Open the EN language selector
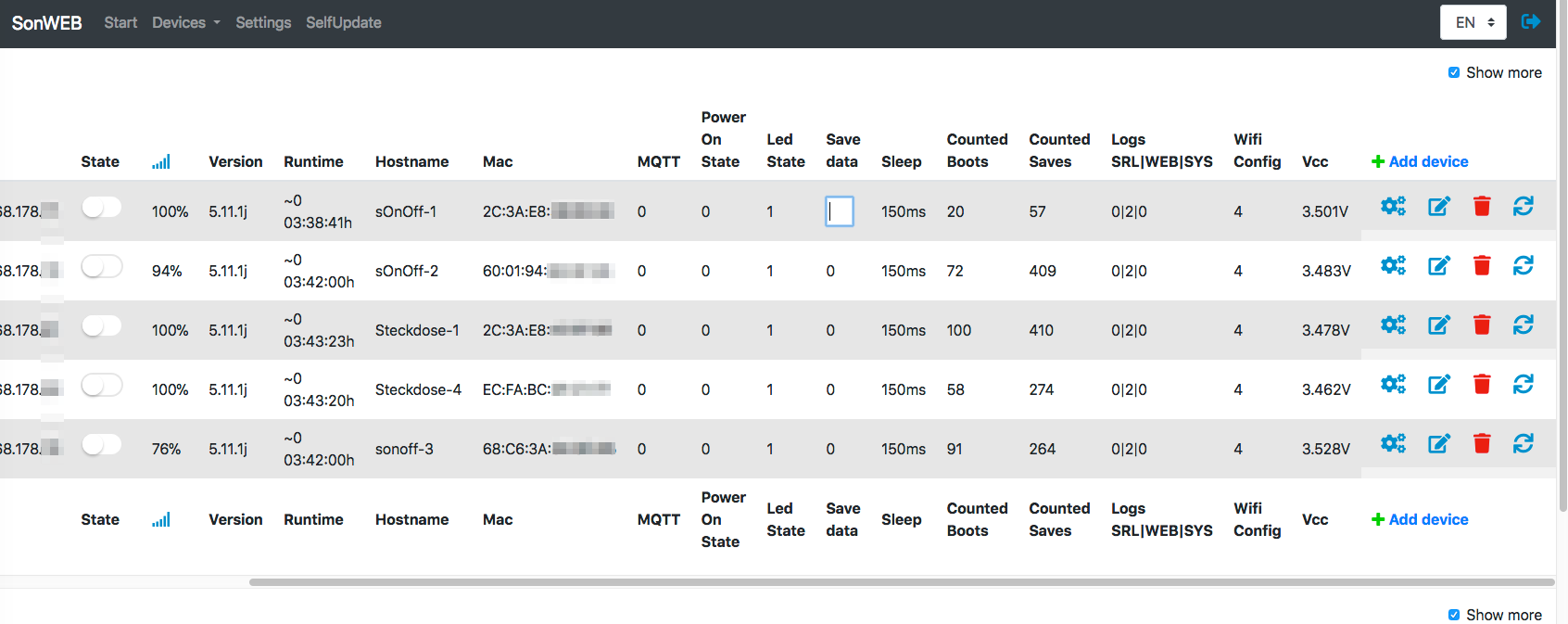1568x624 pixels. pyautogui.click(x=1473, y=22)
